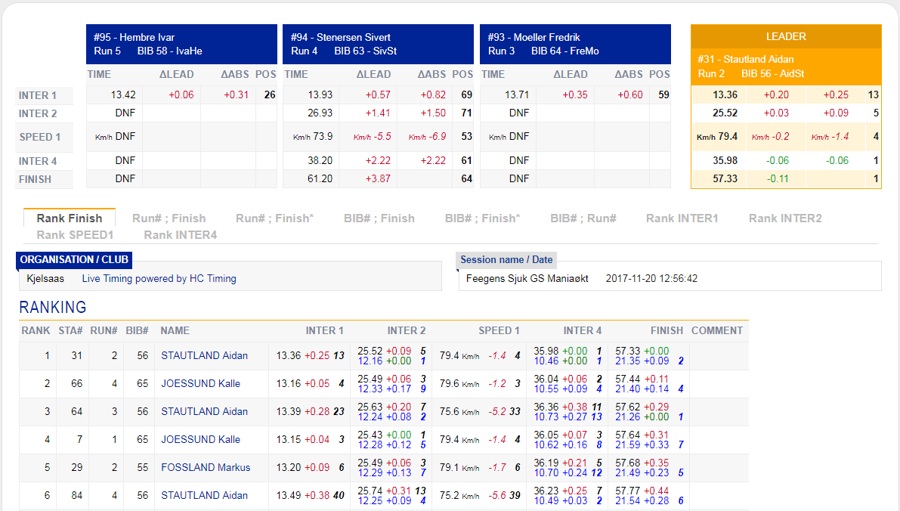
Task: Click the #94 - Stenersen Sivert header card
Action: coord(378,44)
